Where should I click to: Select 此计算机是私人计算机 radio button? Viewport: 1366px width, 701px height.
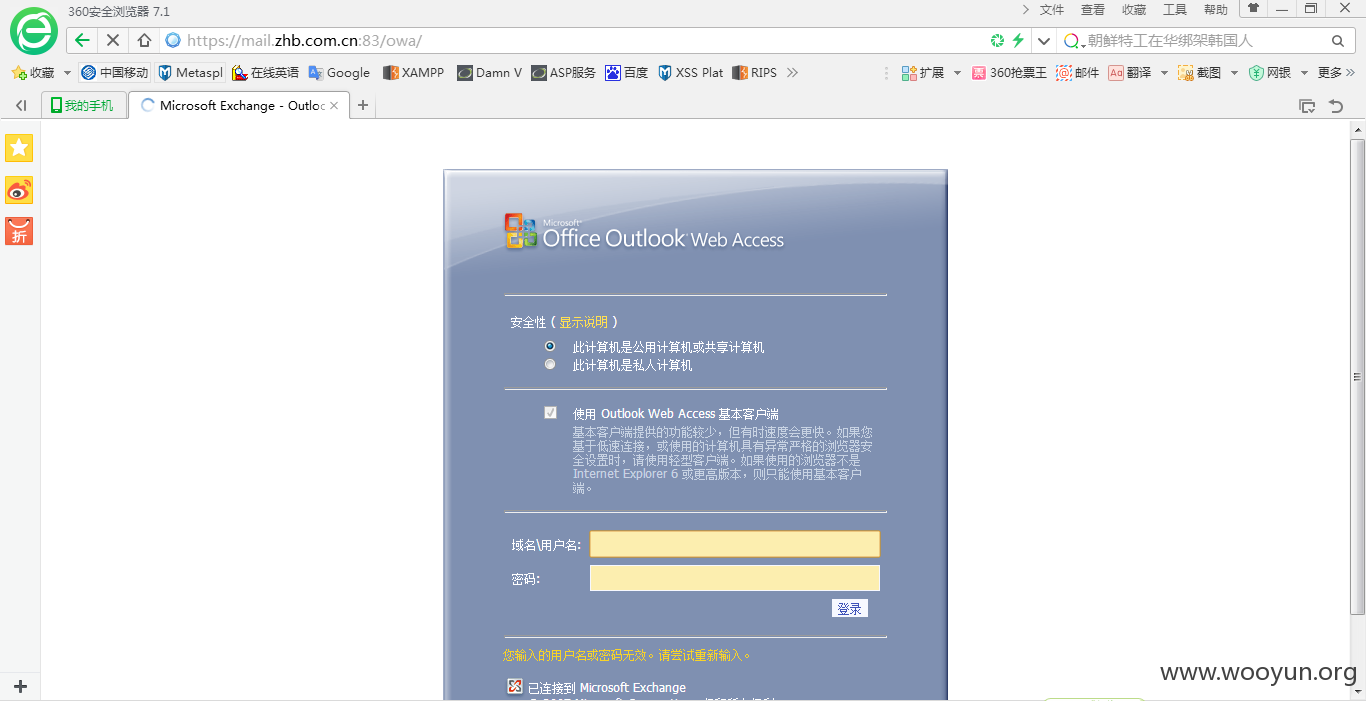550,364
